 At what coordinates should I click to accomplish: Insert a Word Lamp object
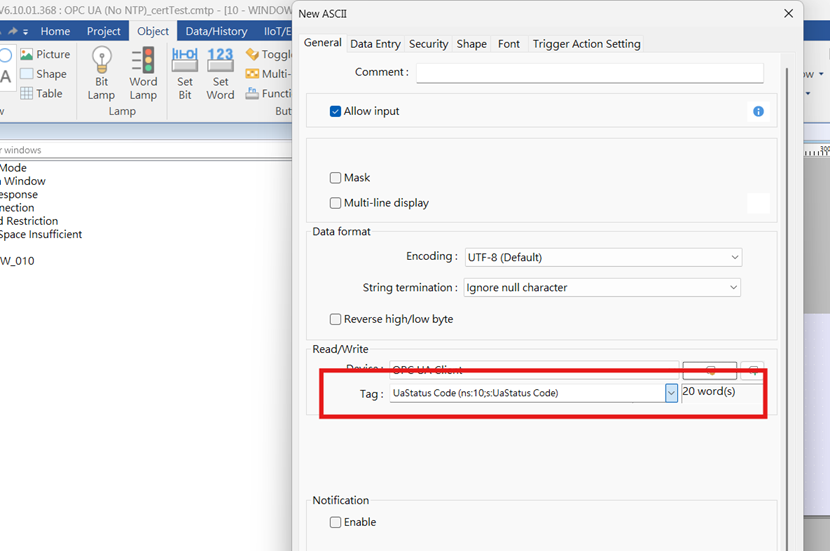tap(143, 74)
